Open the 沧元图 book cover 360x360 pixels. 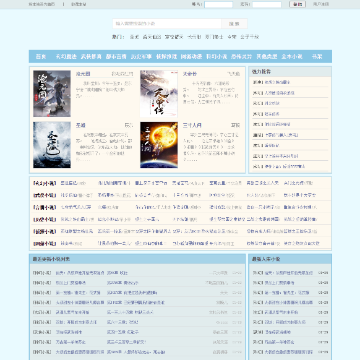52,94
